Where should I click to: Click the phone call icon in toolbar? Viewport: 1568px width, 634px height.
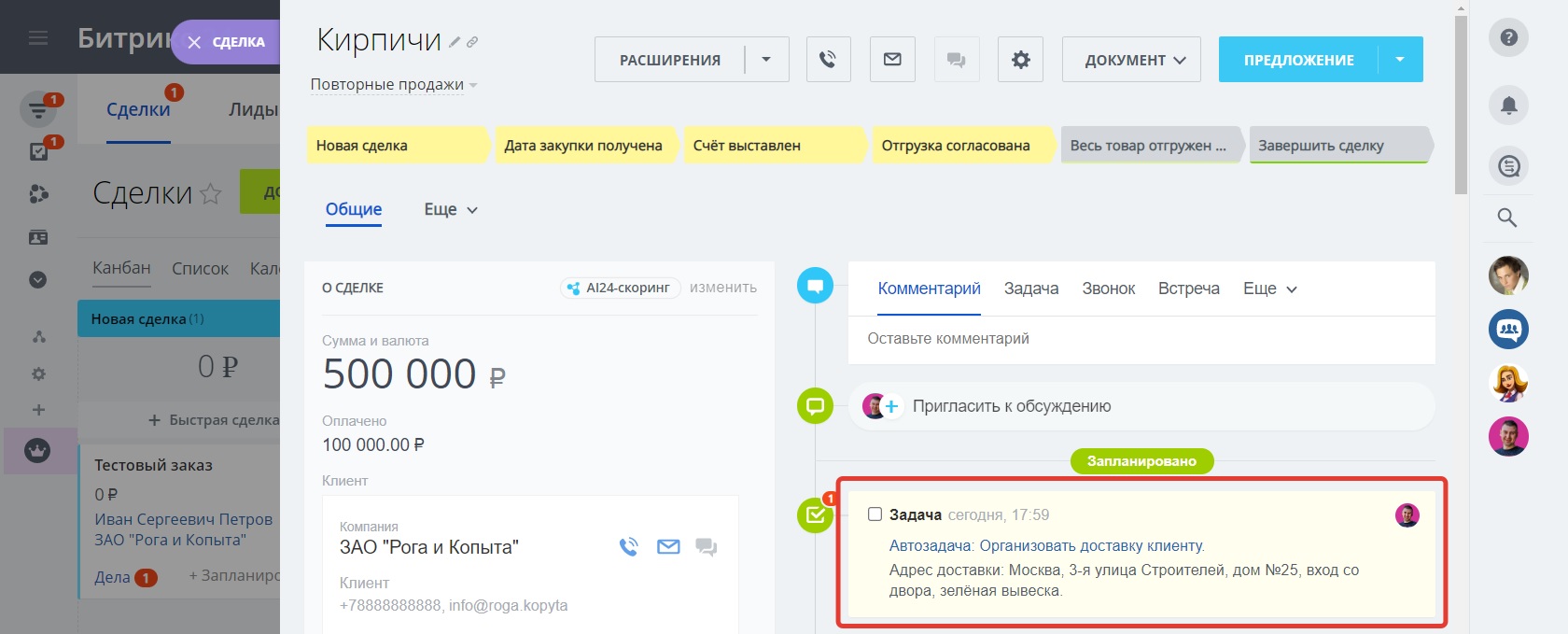[828, 60]
